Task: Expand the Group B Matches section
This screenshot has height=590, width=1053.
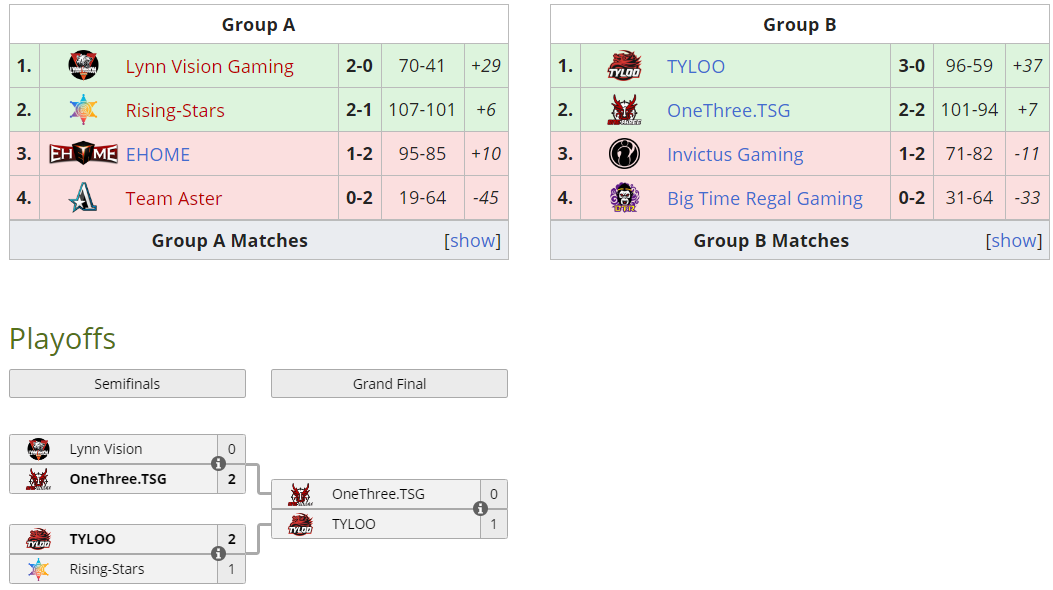Action: [1013, 240]
